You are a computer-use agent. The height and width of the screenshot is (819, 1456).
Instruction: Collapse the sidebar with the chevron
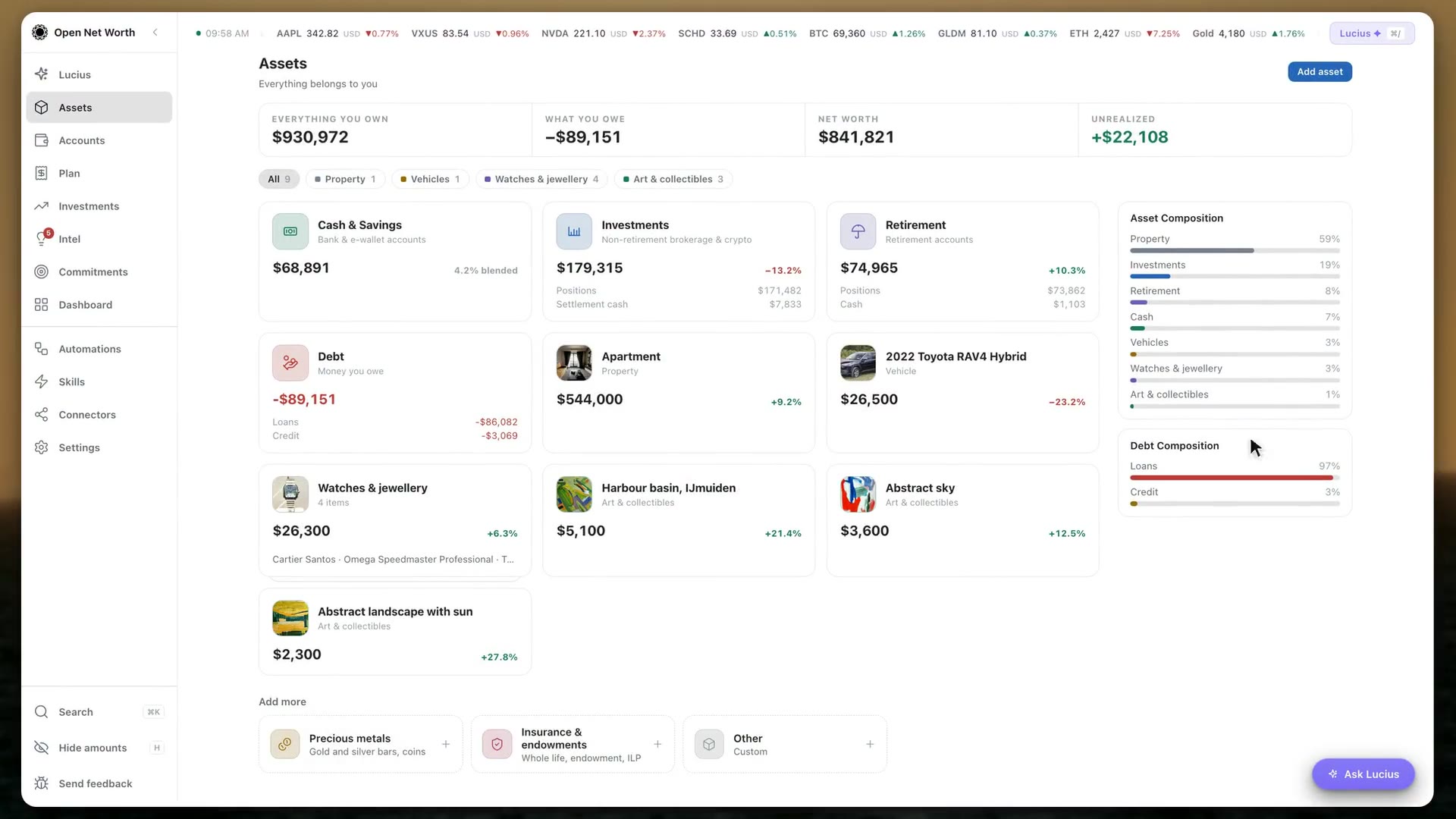[x=155, y=32]
